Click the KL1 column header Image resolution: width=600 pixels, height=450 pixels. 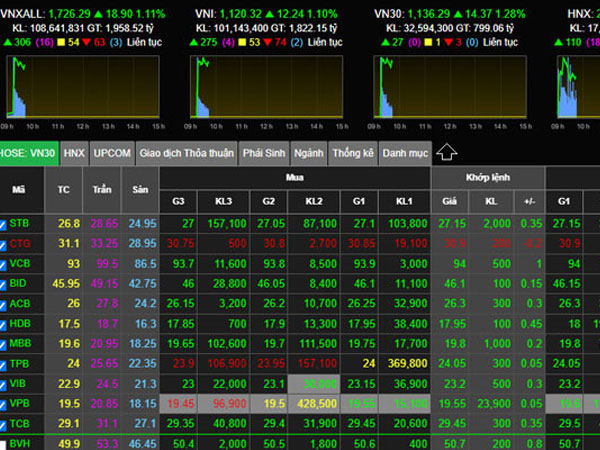[x=404, y=201]
